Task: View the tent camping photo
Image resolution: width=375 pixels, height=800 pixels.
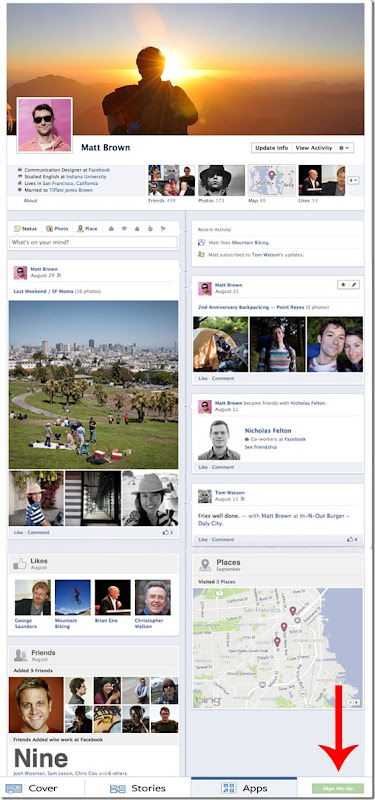Action: click(x=220, y=344)
